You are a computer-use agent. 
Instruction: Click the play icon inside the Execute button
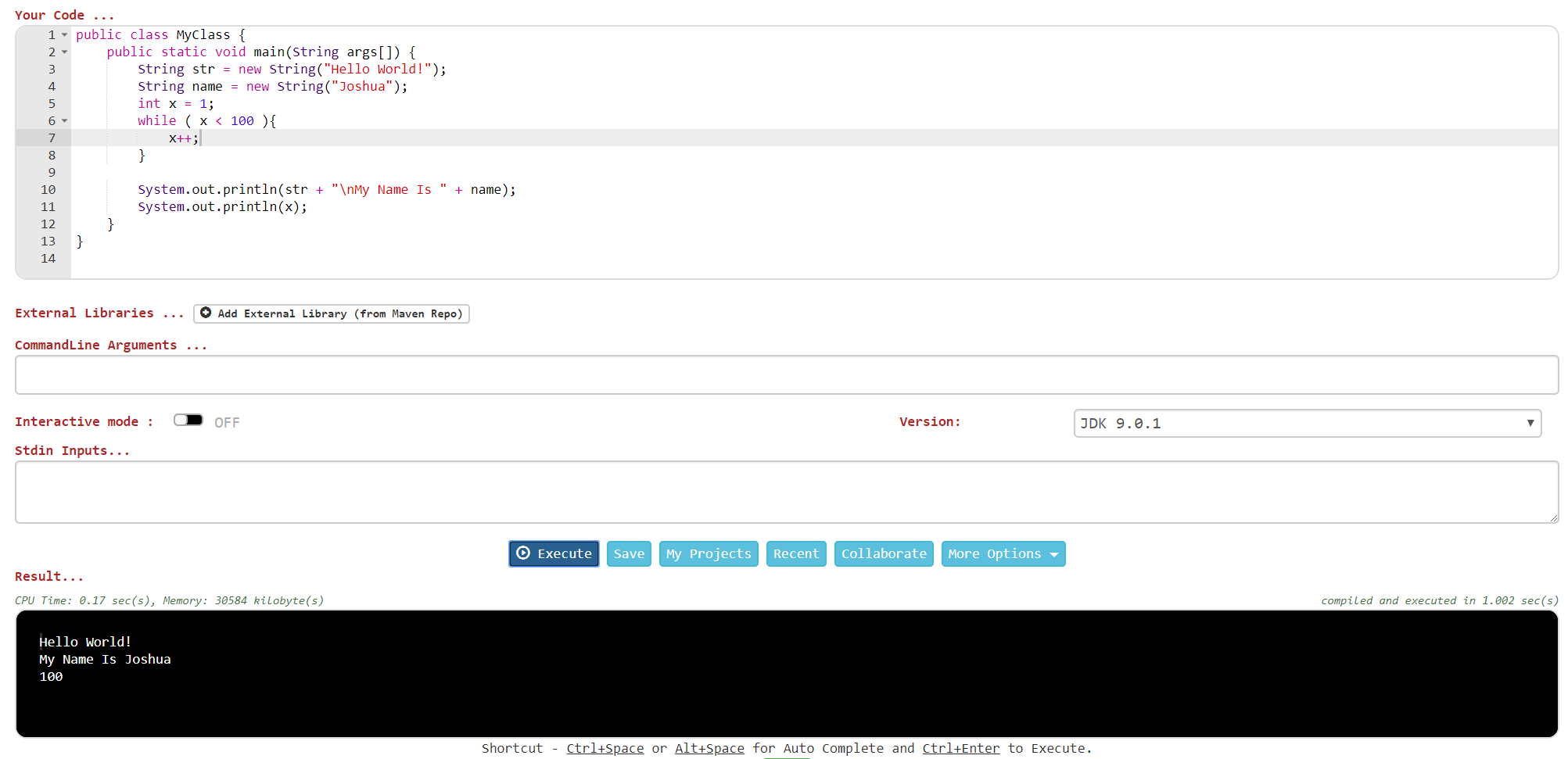(x=523, y=553)
